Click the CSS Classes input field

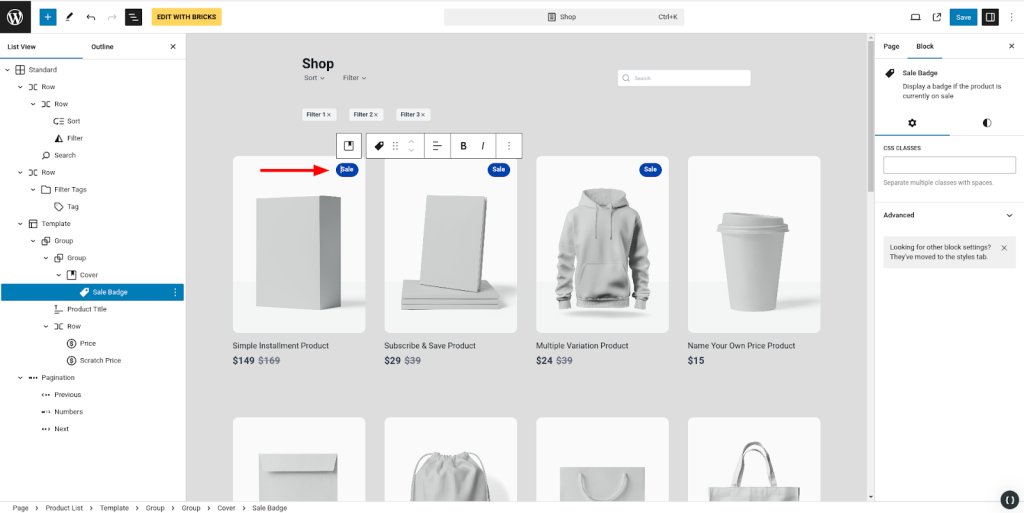coord(948,165)
